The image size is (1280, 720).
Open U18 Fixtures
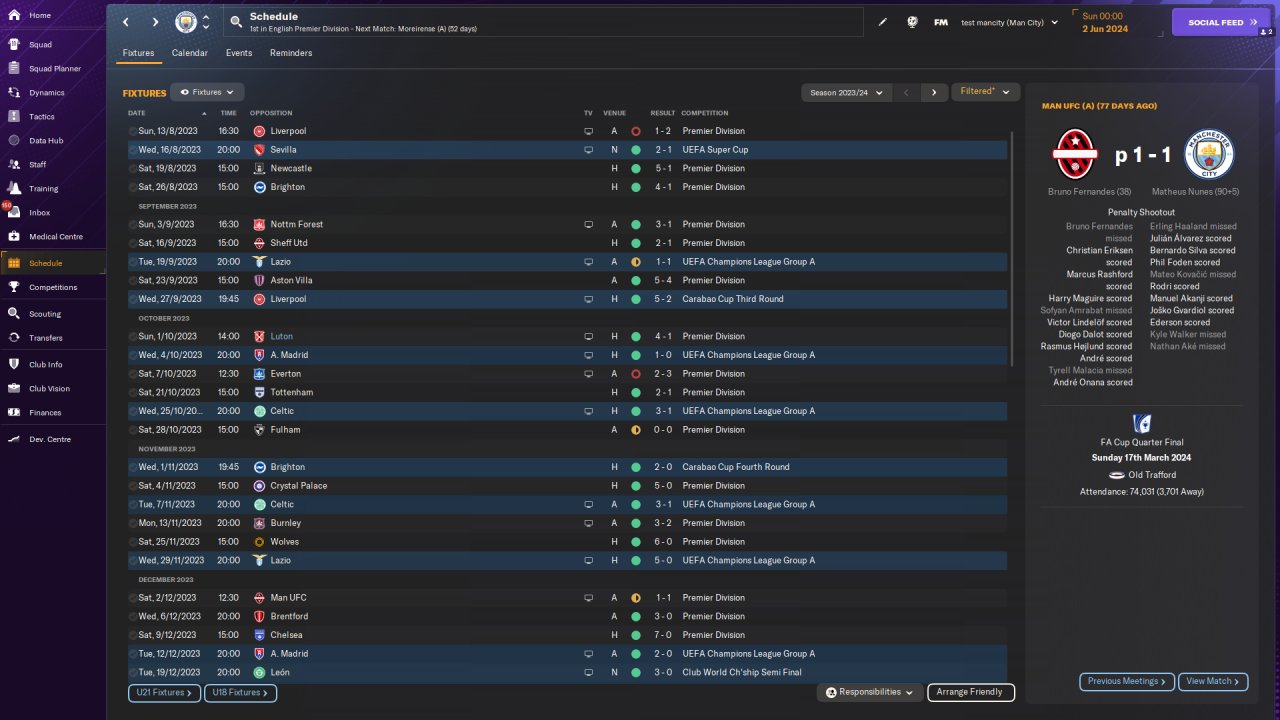click(241, 693)
